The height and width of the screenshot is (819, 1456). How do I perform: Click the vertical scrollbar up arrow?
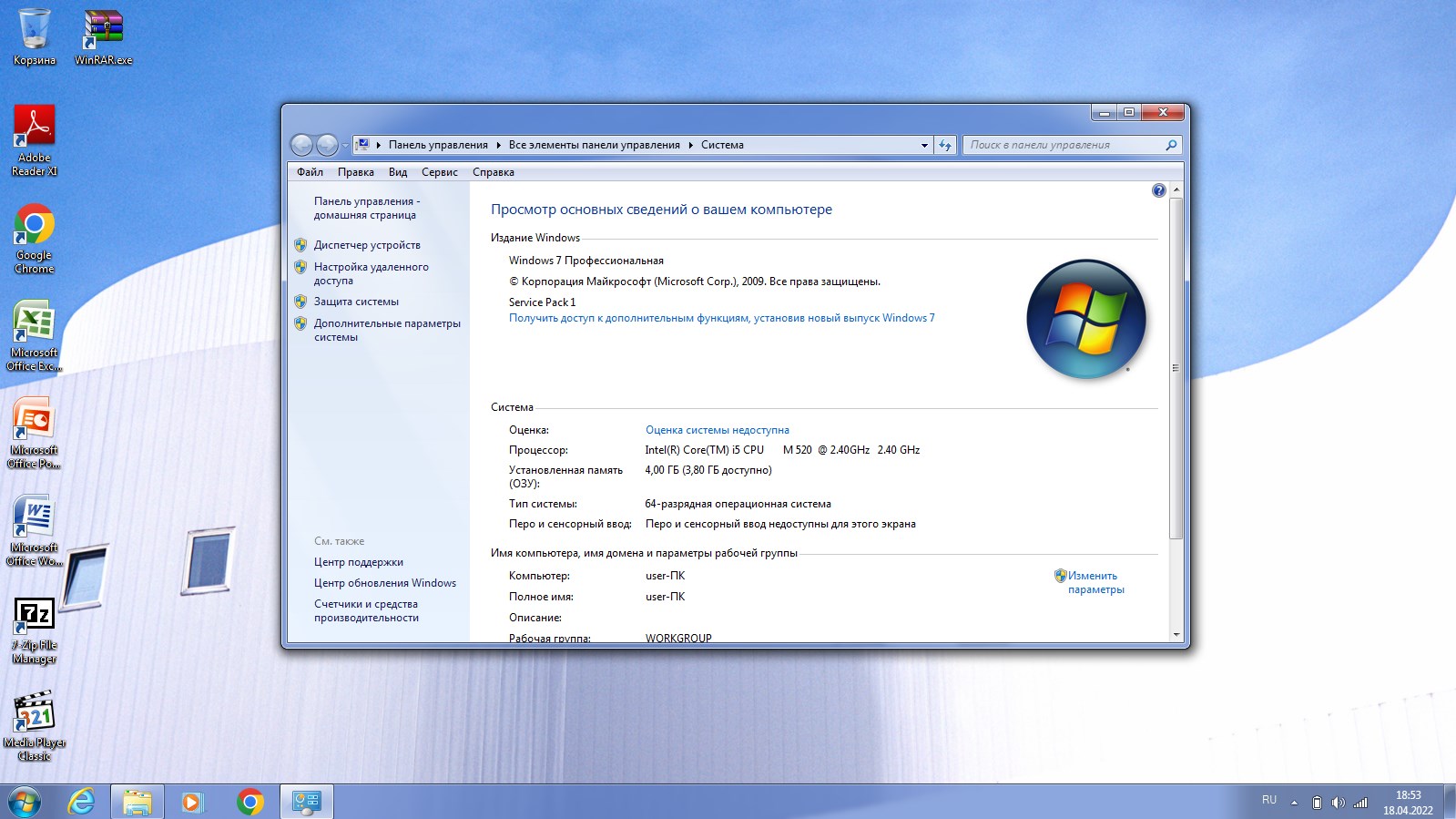pyautogui.click(x=1176, y=189)
